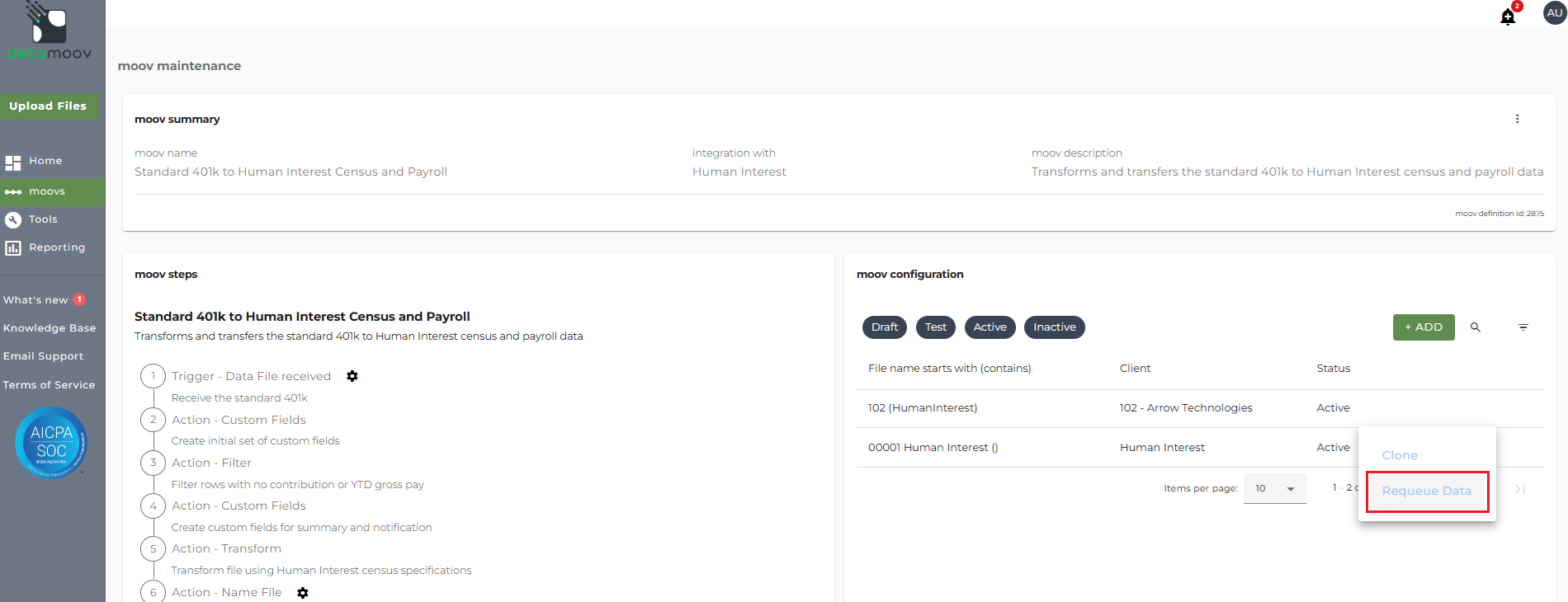Viewport: 1568px width, 602px height.
Task: Click Active status of 102 (HumanInterest) row
Action: [1333, 408]
